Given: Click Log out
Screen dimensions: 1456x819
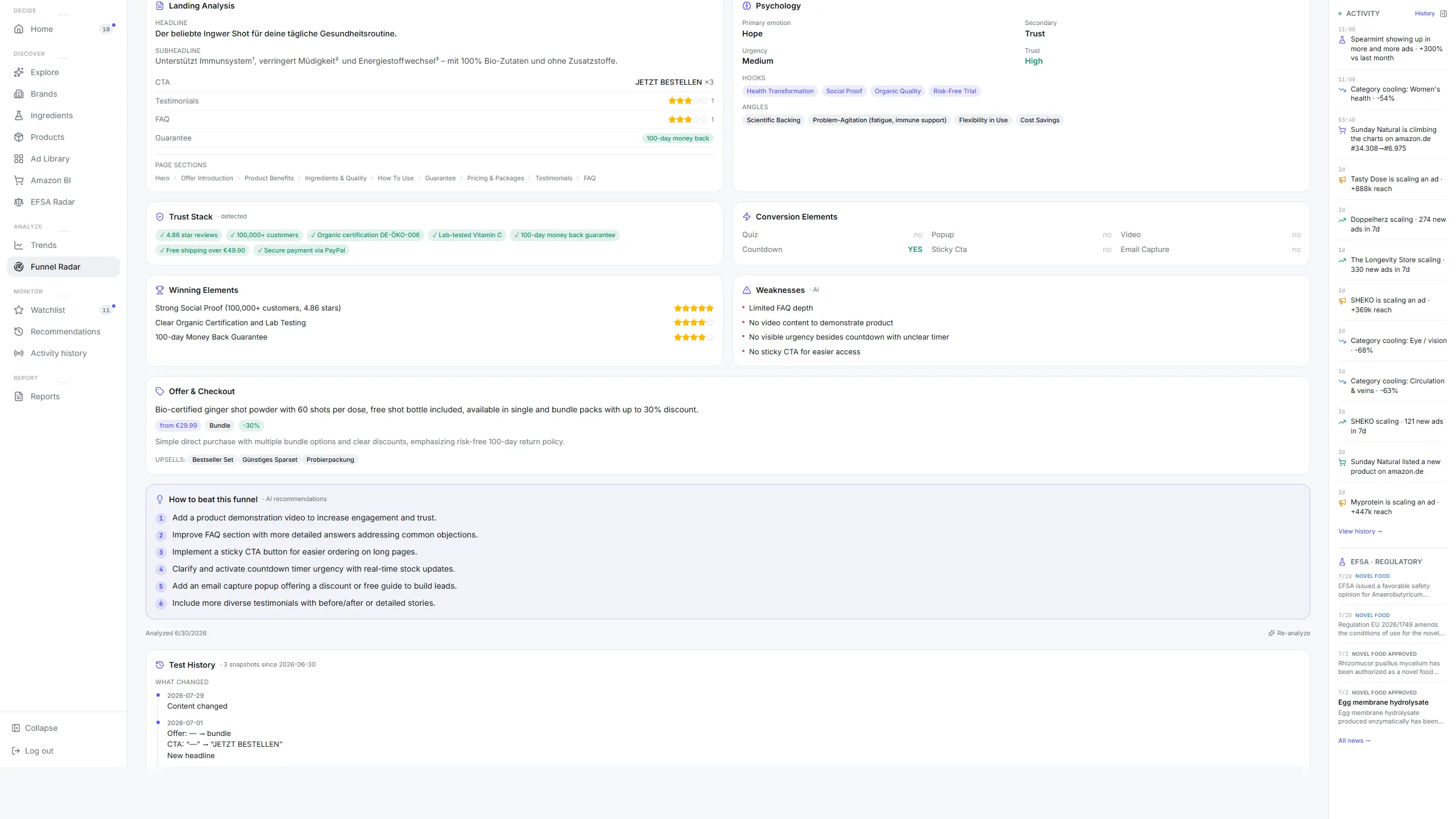Looking at the screenshot, I should point(33,751).
